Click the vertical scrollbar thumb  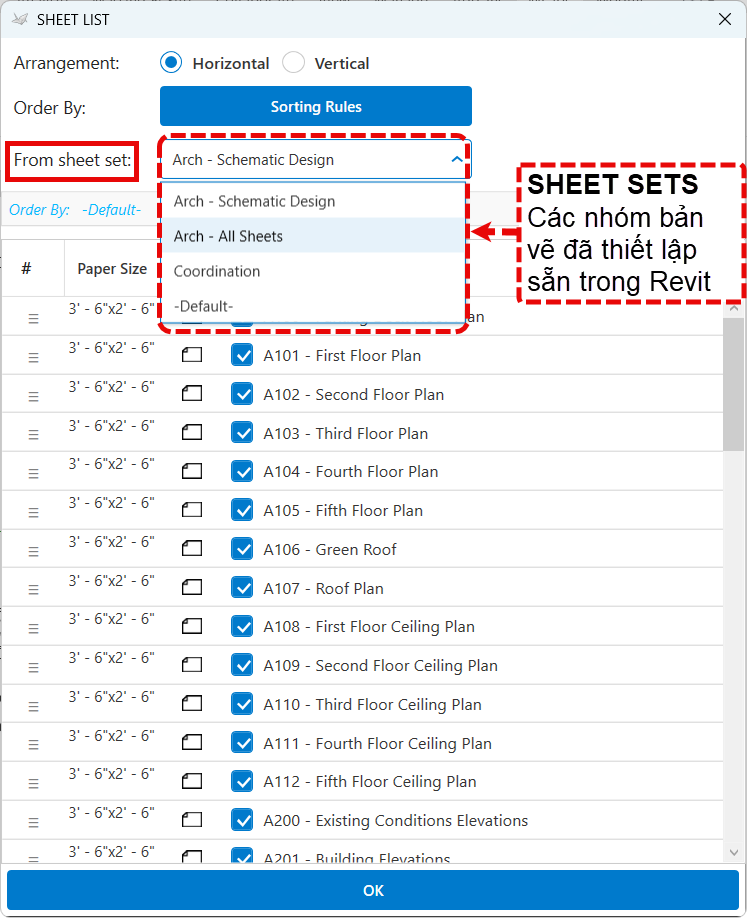coord(734,385)
